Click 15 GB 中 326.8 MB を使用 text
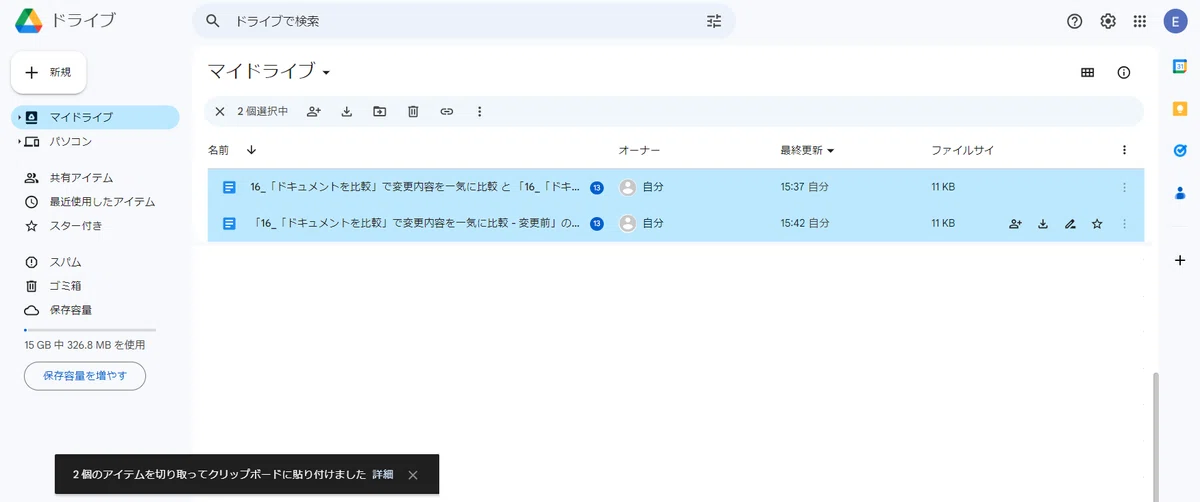The image size is (1200, 502). point(85,345)
